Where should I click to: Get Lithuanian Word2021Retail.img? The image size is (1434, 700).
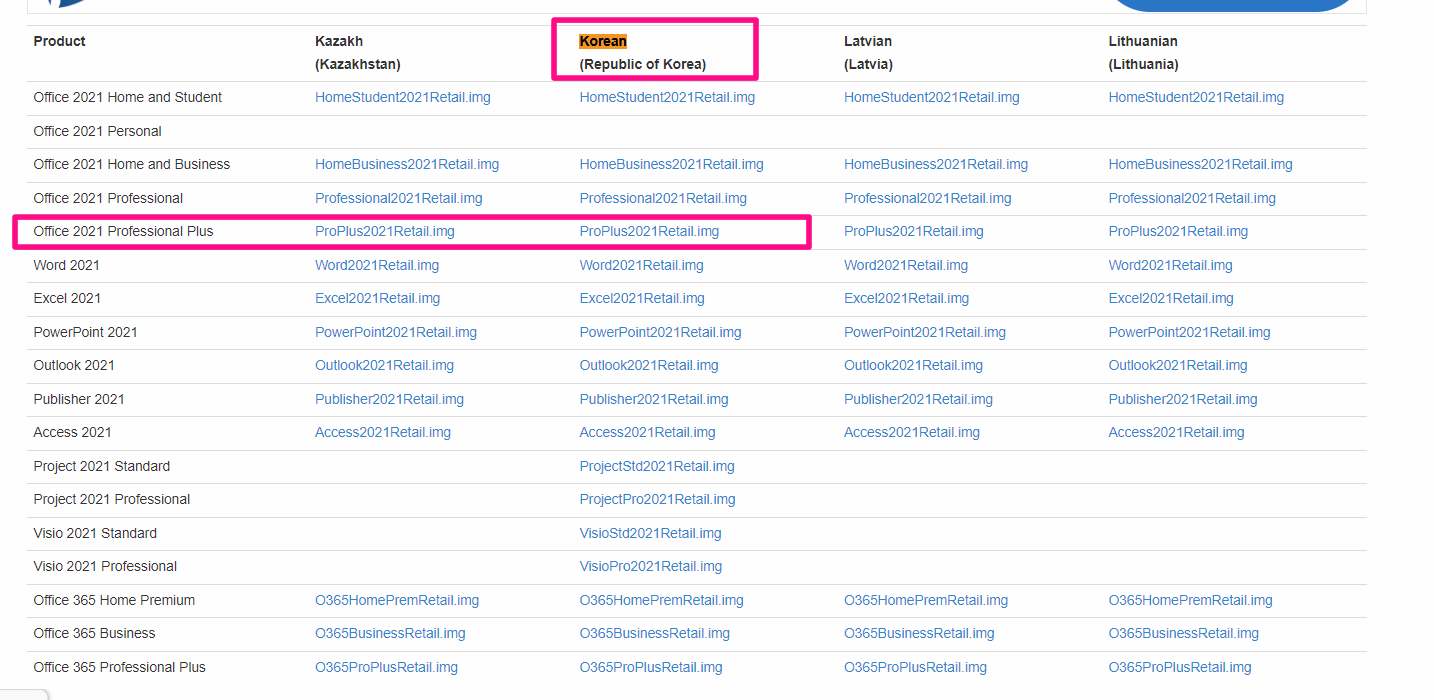[1171, 265]
